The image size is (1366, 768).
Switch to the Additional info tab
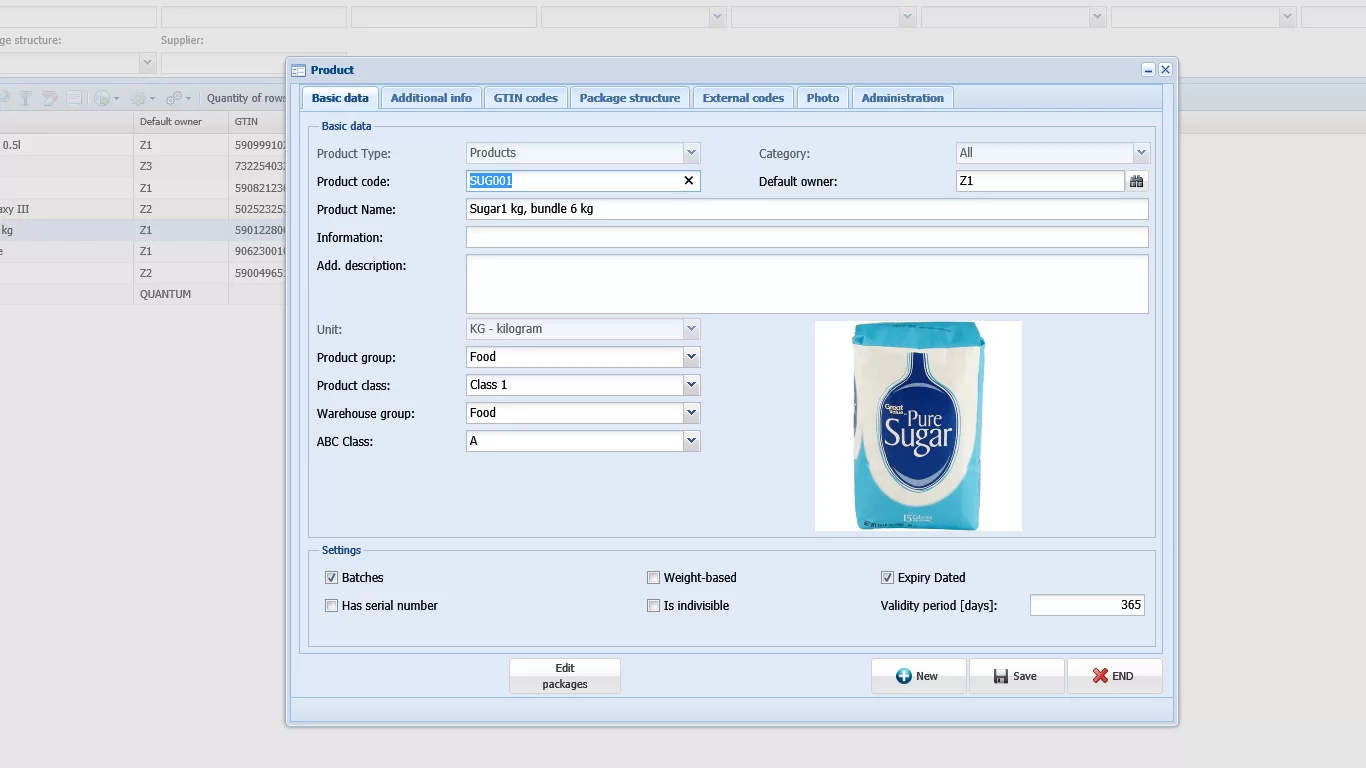click(431, 98)
